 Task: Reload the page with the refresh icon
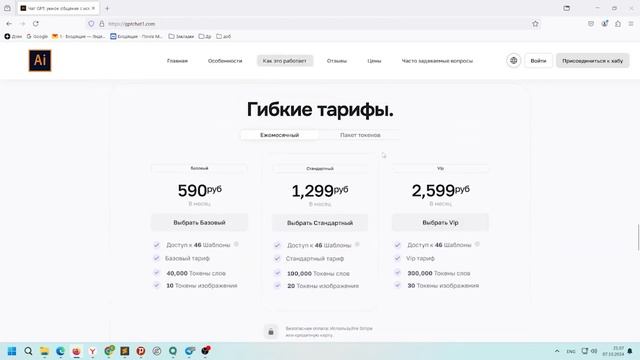point(36,24)
